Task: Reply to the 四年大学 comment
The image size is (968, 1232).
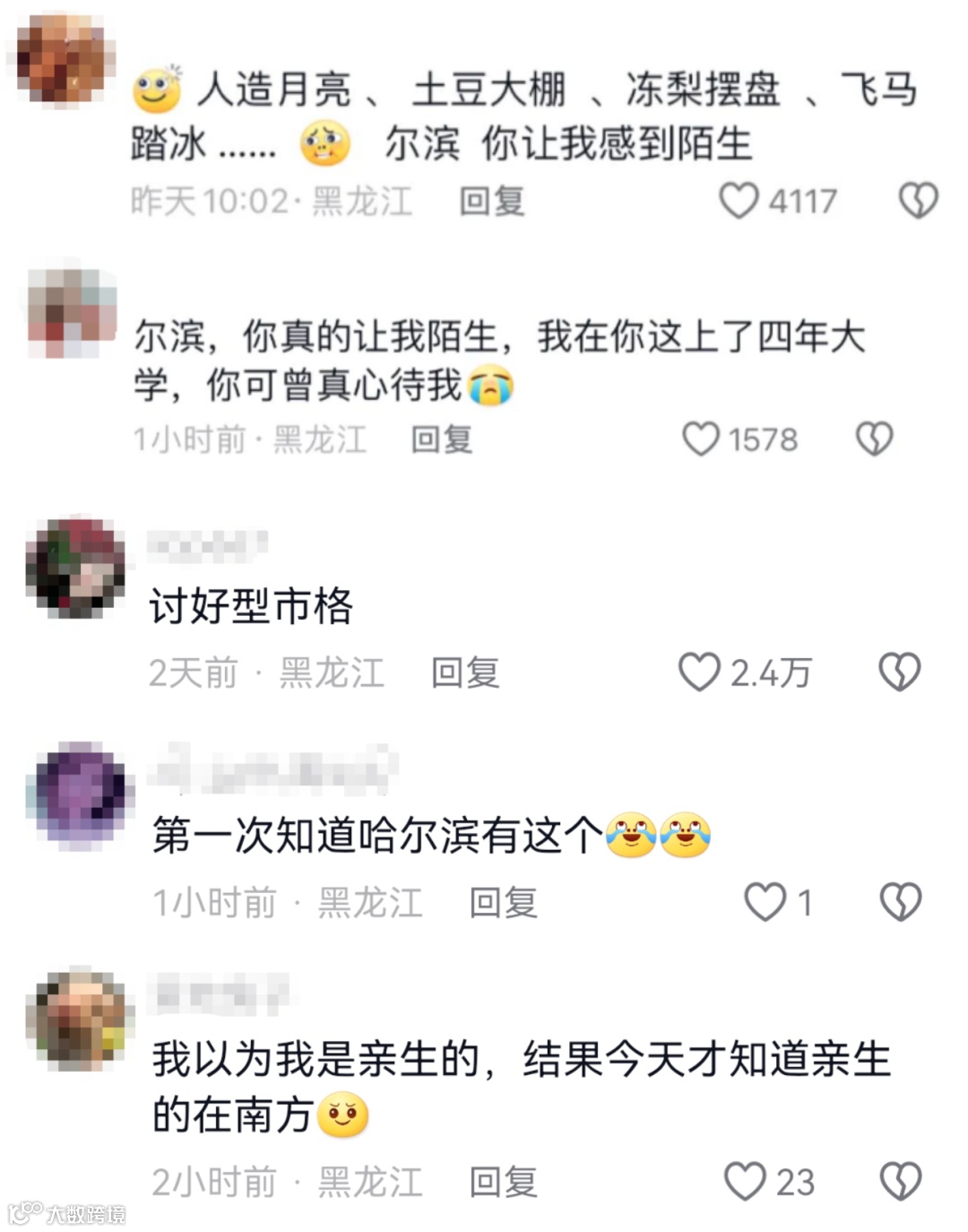Action: click(x=442, y=439)
